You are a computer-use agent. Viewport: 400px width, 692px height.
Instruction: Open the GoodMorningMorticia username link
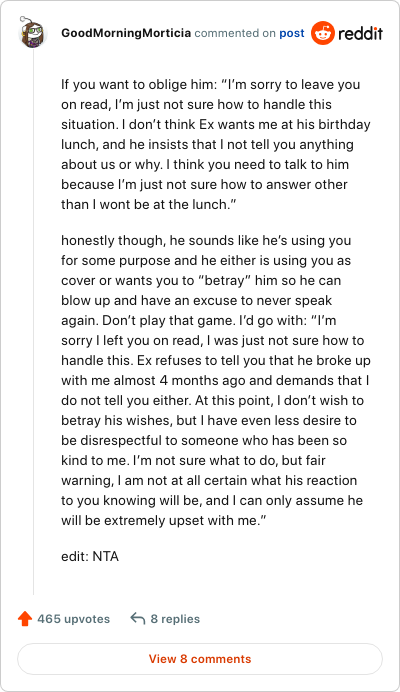pyautogui.click(x=126, y=33)
